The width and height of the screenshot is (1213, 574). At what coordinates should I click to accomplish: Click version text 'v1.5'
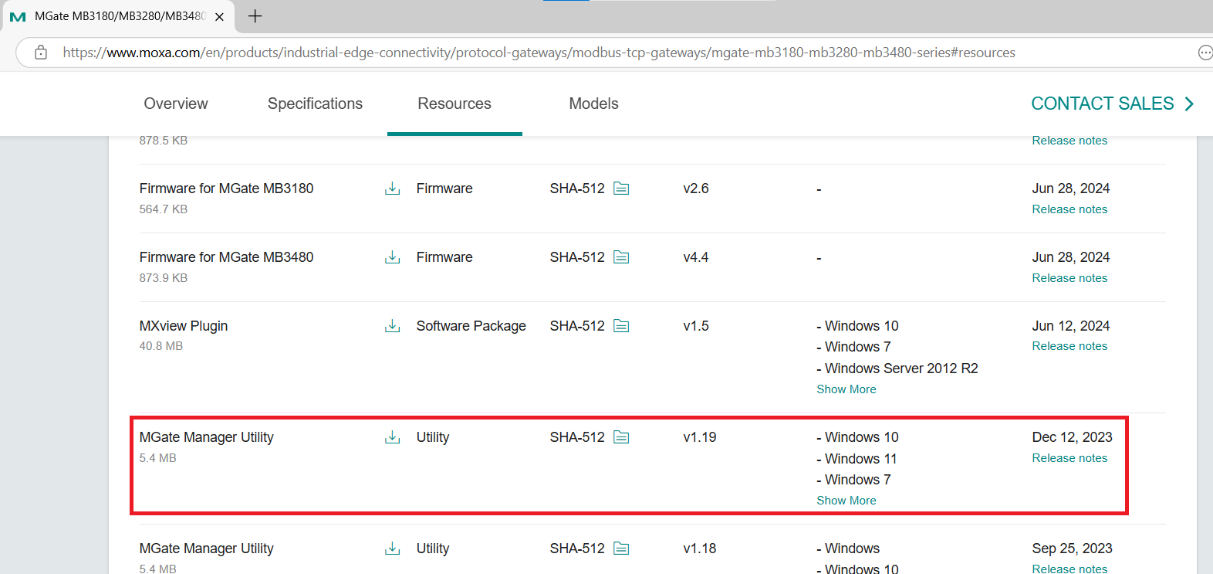696,326
